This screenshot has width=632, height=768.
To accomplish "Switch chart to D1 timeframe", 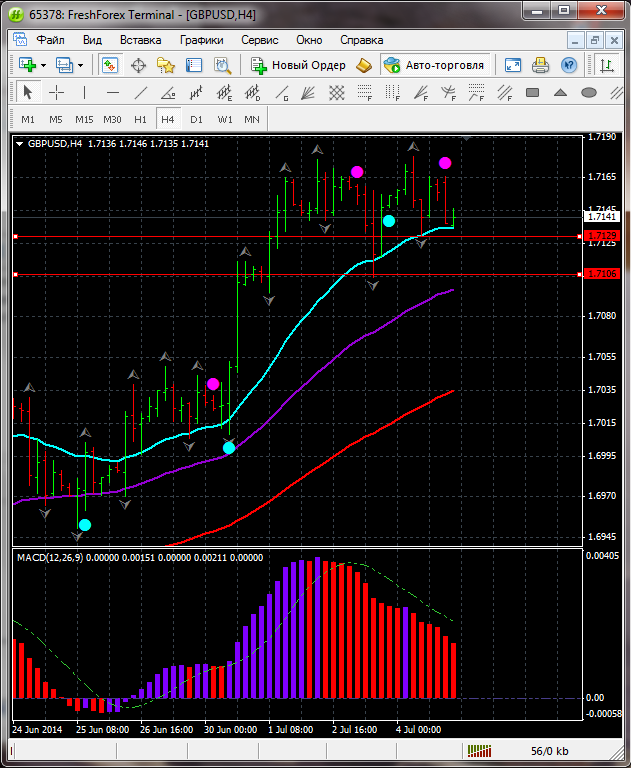I will pos(196,119).
